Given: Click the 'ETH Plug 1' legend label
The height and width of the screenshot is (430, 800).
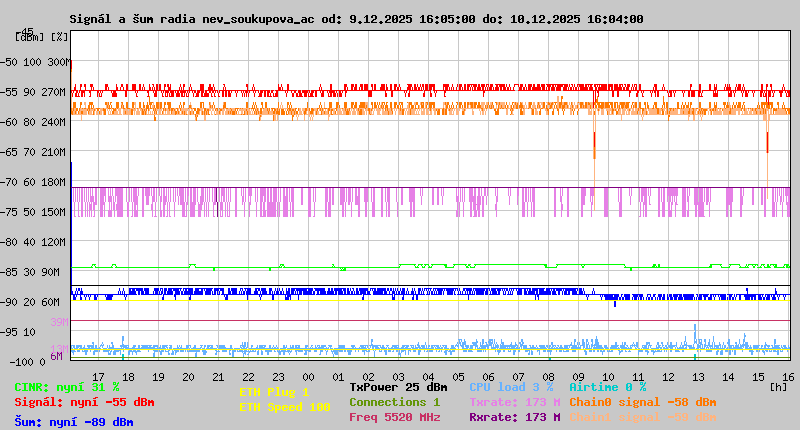Looking at the screenshot, I should [x=274, y=392].
